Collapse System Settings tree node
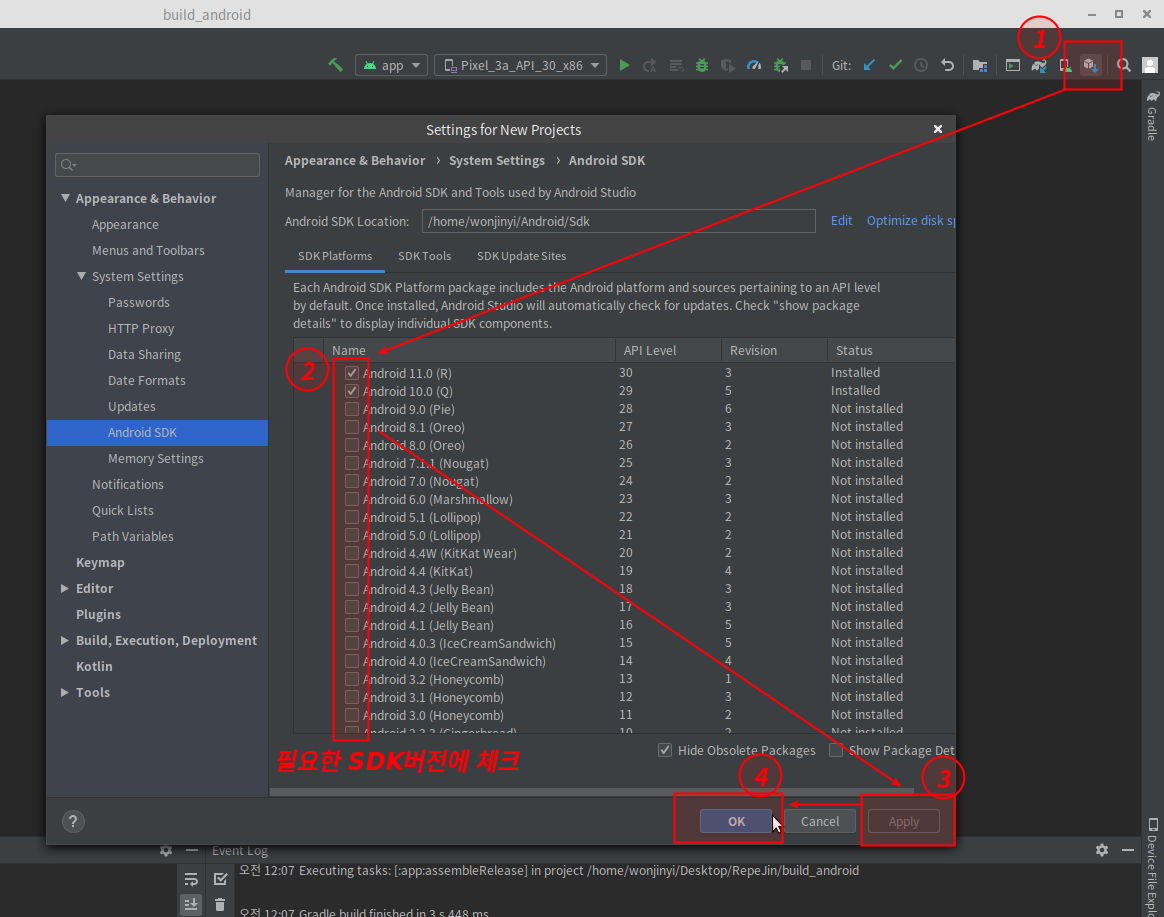This screenshot has height=917, width=1164. coord(82,276)
